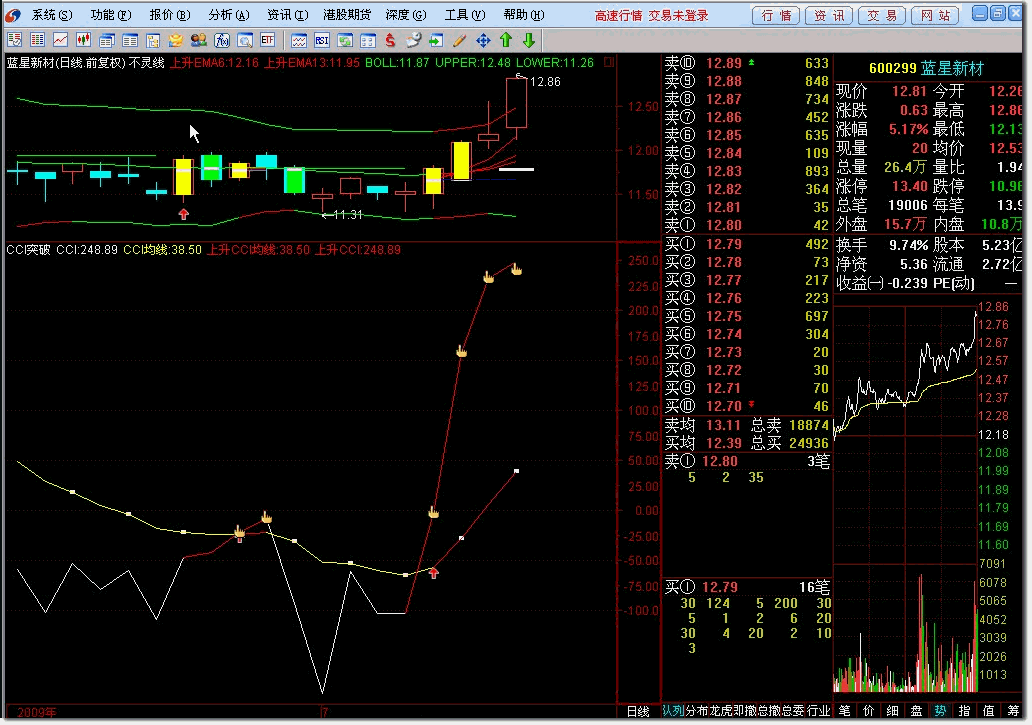Select the 筹 tab at bottom right
Image resolution: width=1032 pixels, height=725 pixels.
pyautogui.click(x=1012, y=711)
